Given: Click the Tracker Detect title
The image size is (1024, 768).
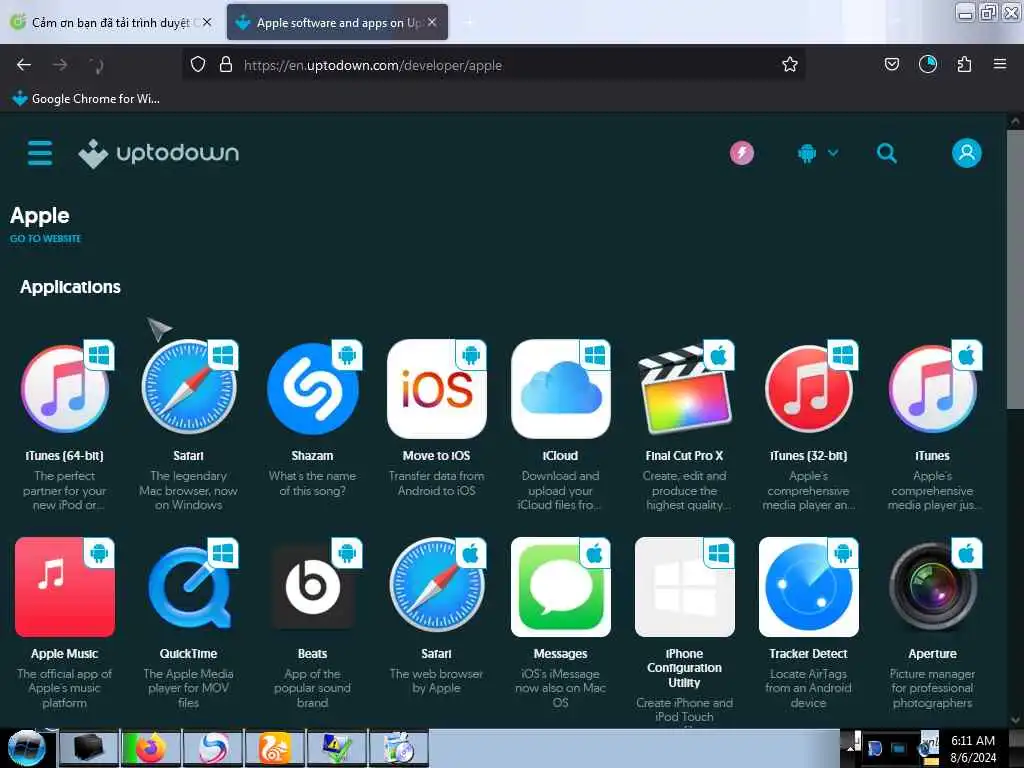Looking at the screenshot, I should click(808, 654).
